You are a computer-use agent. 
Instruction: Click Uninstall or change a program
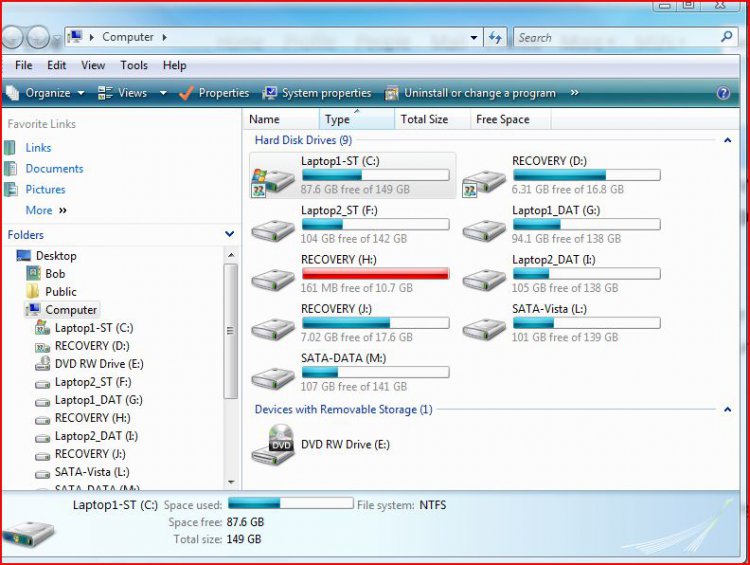471,93
